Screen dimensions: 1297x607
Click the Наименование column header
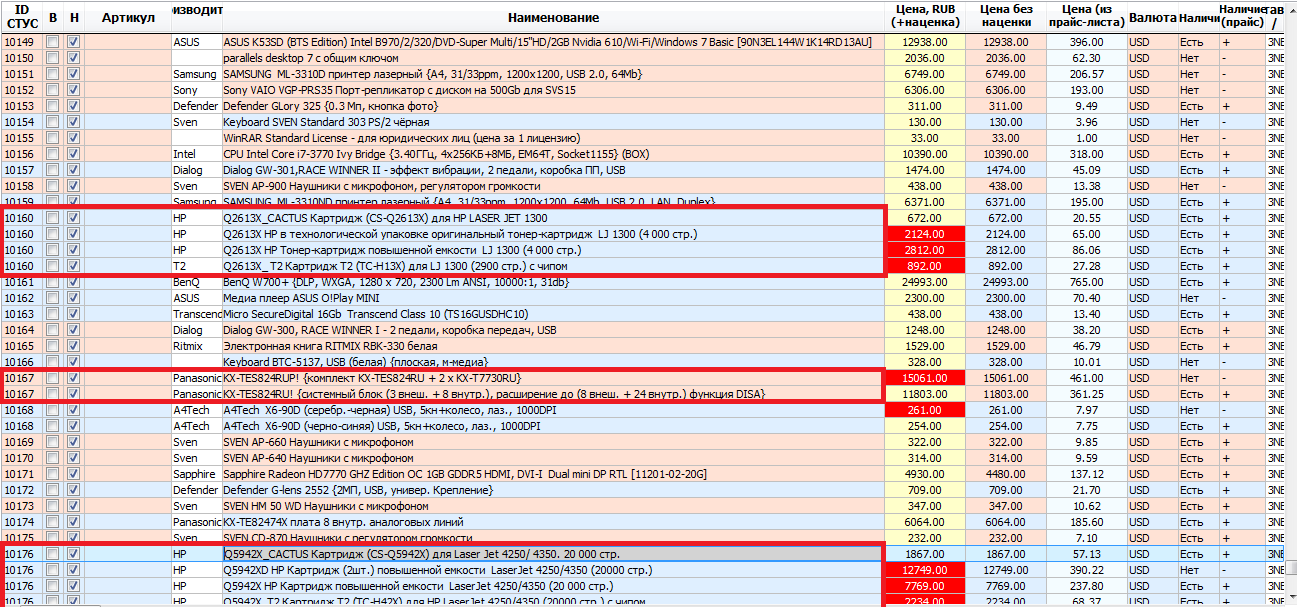click(x=553, y=17)
